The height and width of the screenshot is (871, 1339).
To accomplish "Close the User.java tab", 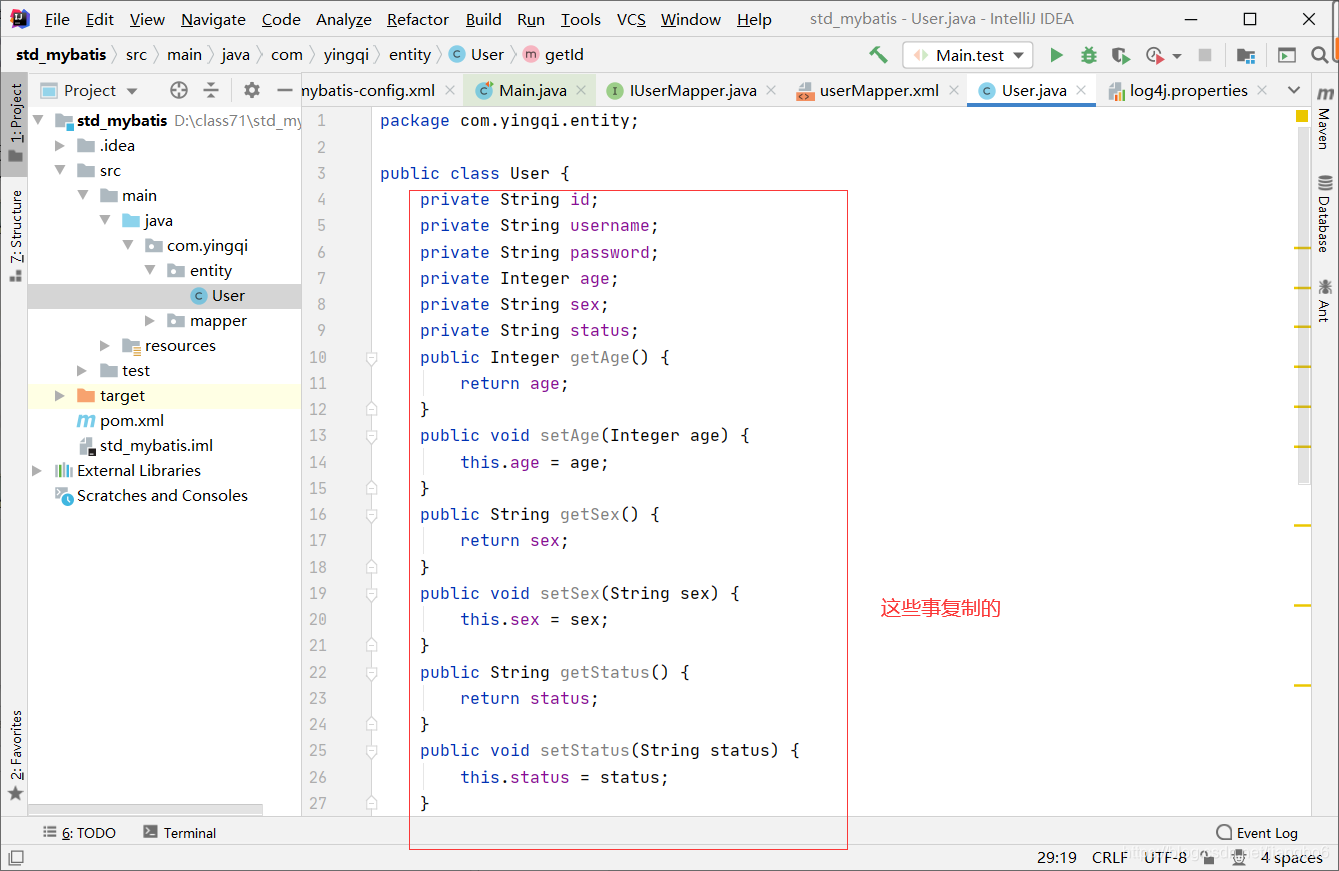I will coord(1081,90).
